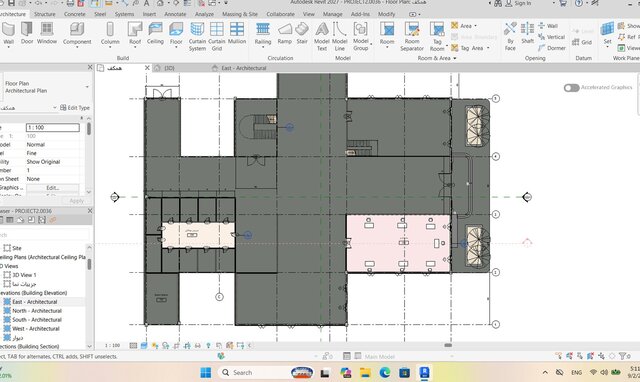This screenshot has width=640, height=382.
Task: Select the Ramp tool
Action: [284, 33]
